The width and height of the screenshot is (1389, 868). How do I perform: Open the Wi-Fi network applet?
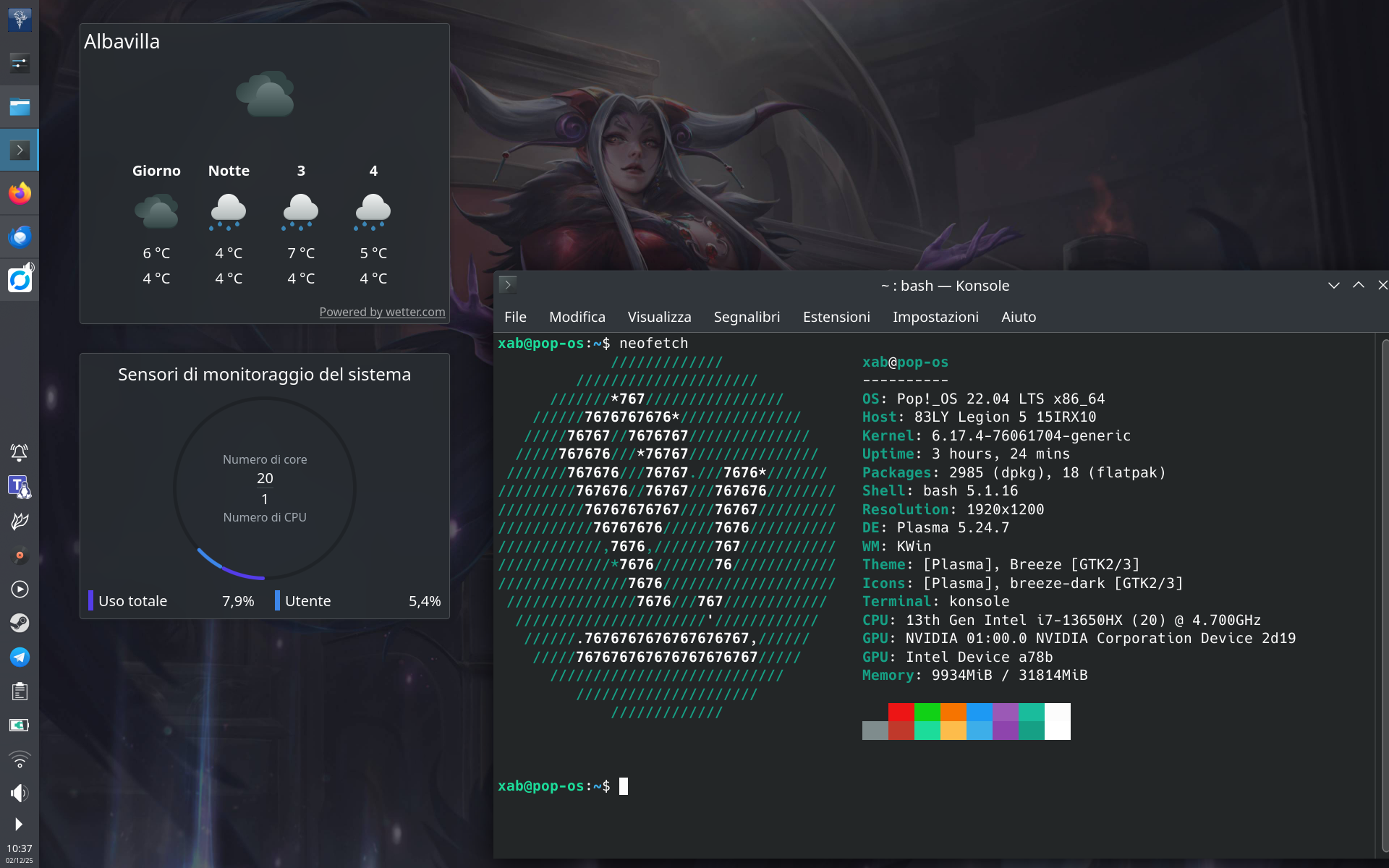click(20, 759)
